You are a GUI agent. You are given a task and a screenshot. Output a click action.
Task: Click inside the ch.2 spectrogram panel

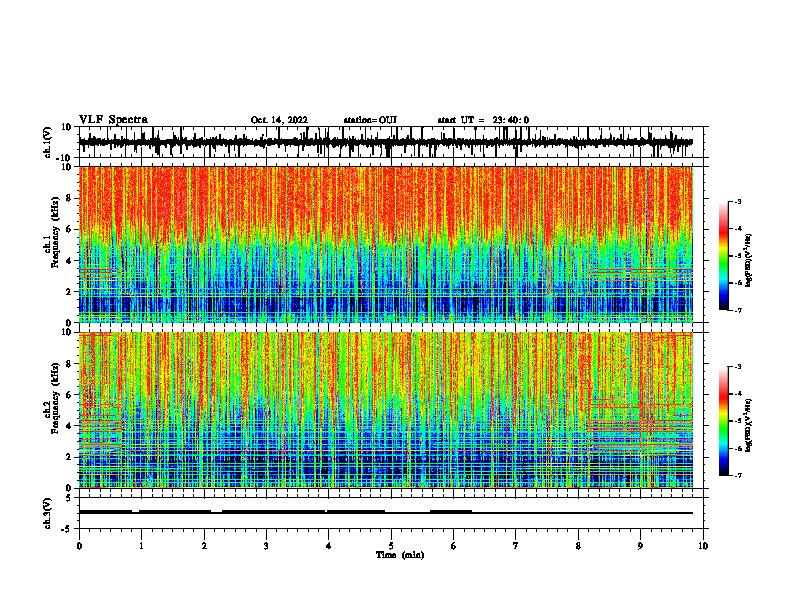click(391, 410)
